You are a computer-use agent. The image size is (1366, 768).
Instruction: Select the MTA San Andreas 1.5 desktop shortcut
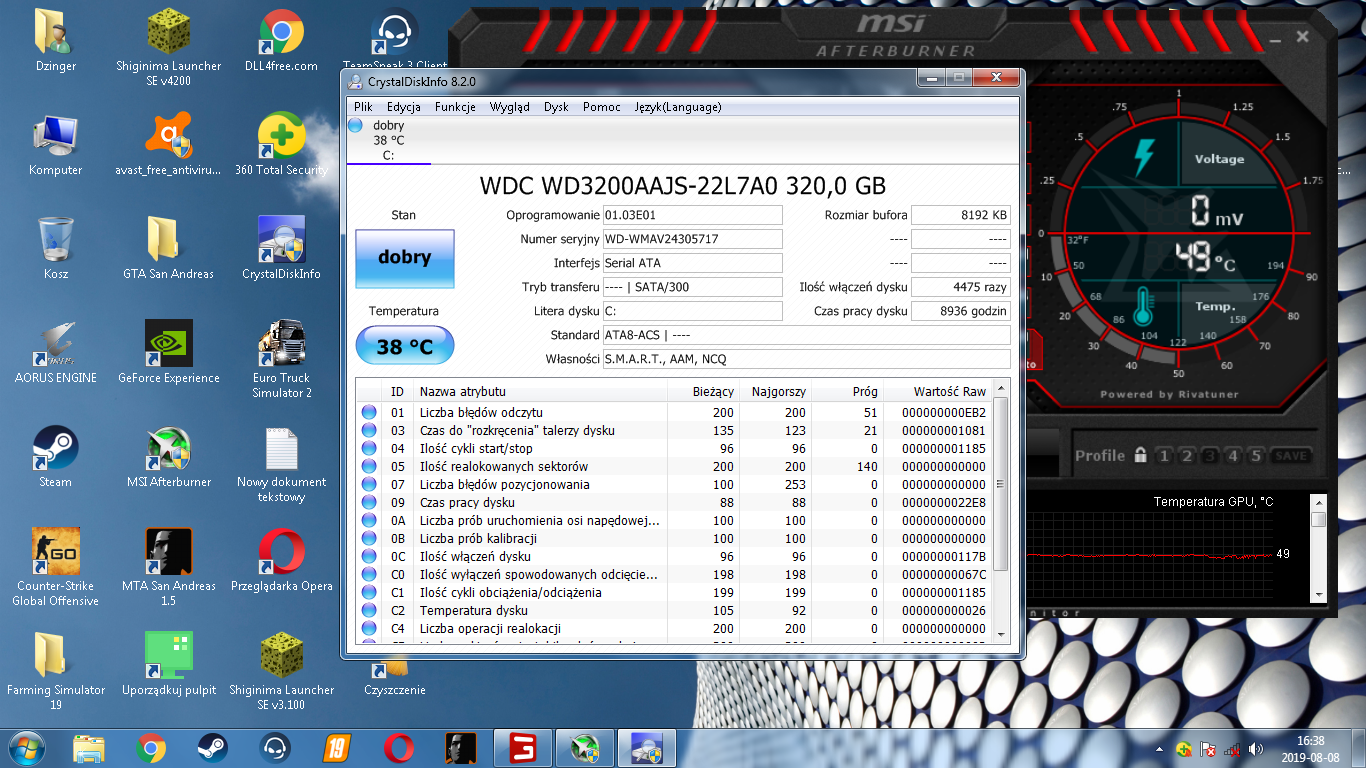(169, 567)
